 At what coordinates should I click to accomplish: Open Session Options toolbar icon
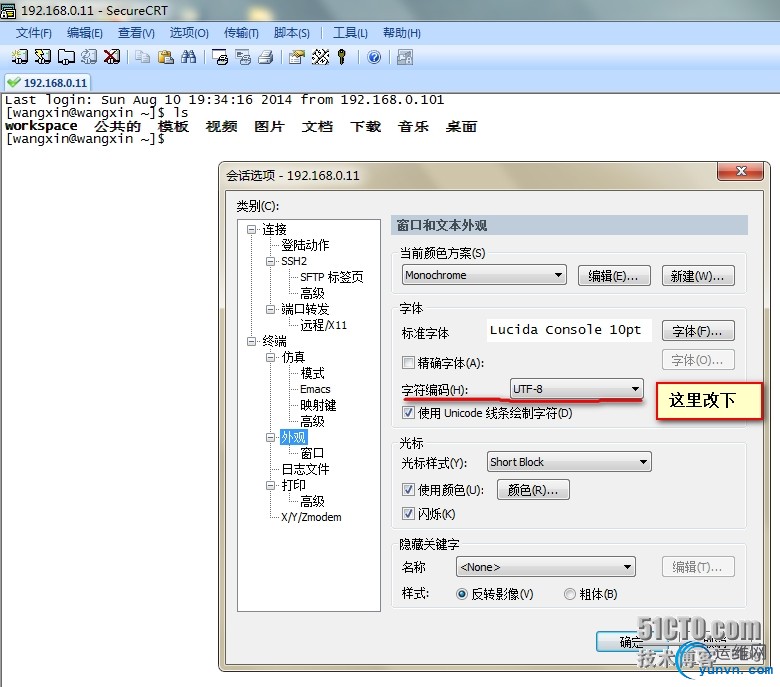296,57
